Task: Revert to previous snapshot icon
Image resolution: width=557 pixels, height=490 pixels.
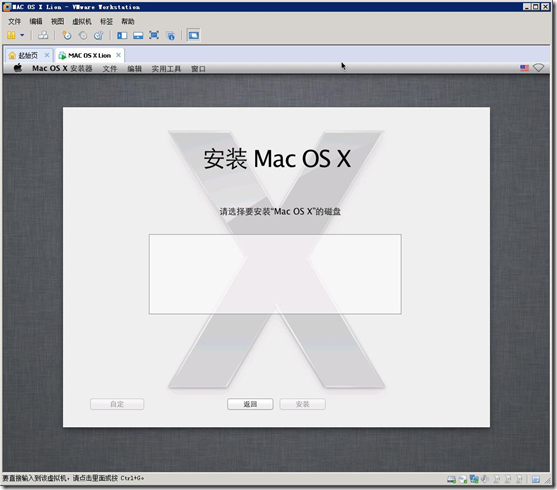Action: [83, 35]
